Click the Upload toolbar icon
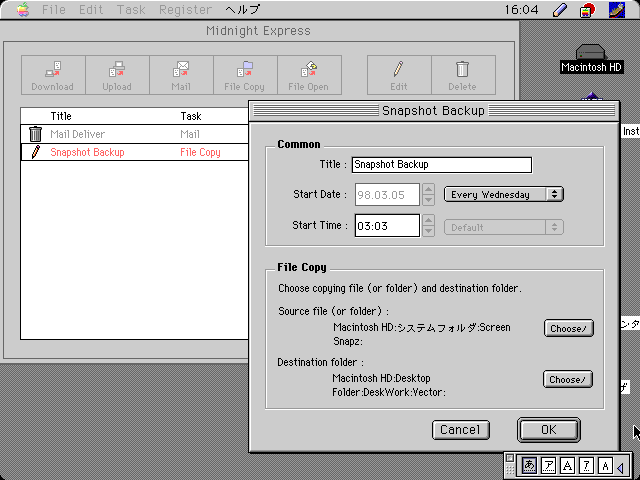 point(117,76)
